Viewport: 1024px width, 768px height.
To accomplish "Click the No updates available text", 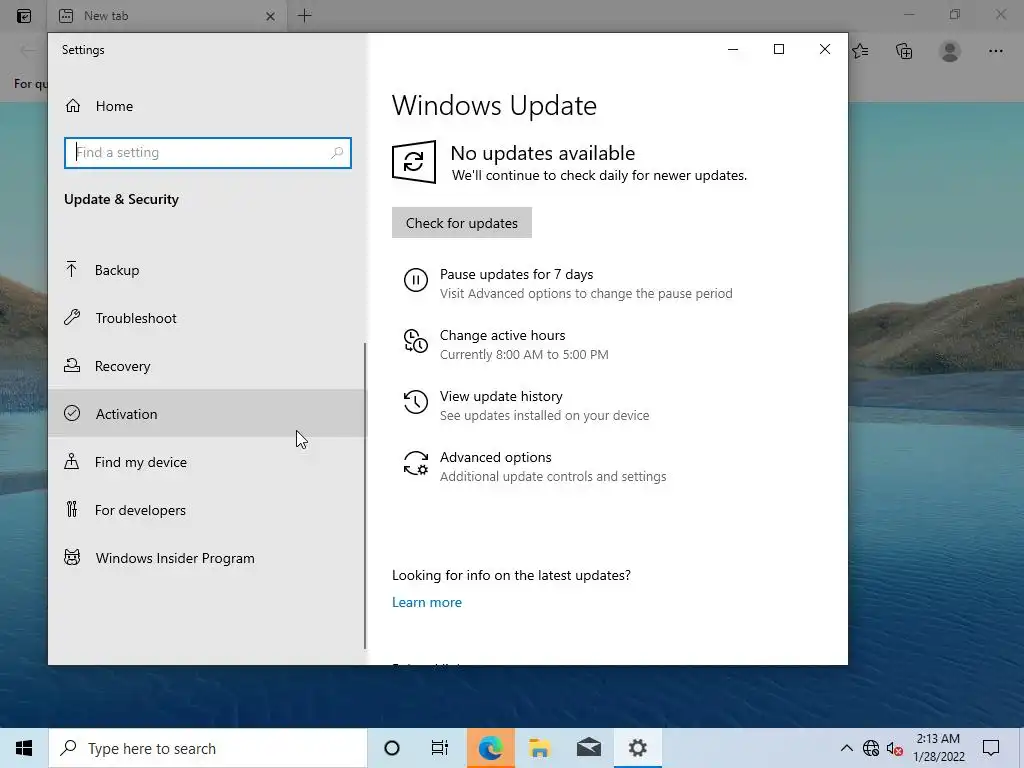I will [543, 153].
